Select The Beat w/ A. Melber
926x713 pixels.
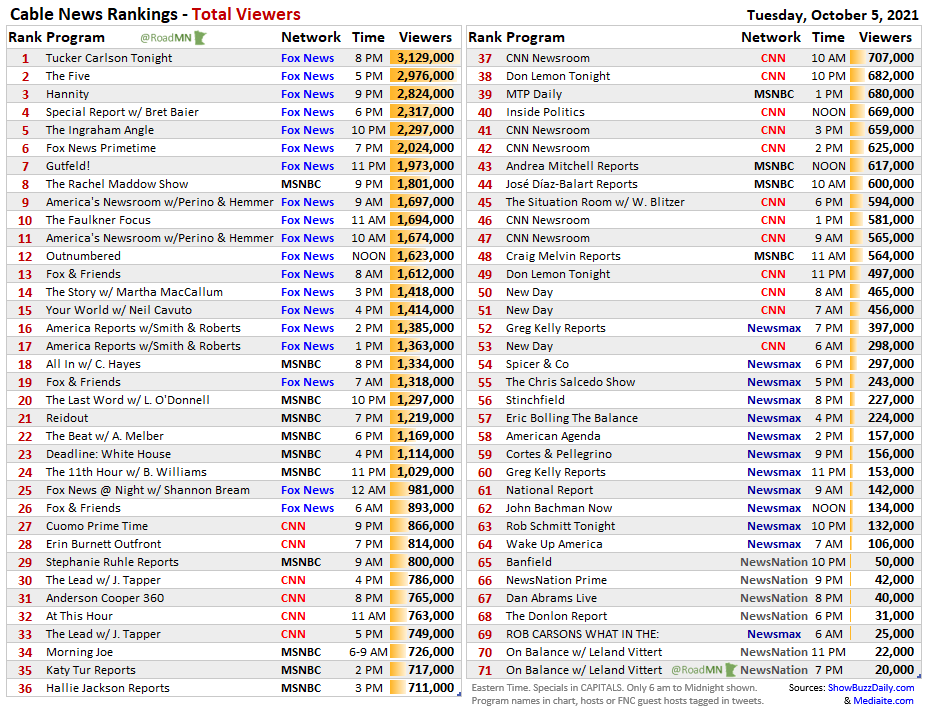coord(105,436)
